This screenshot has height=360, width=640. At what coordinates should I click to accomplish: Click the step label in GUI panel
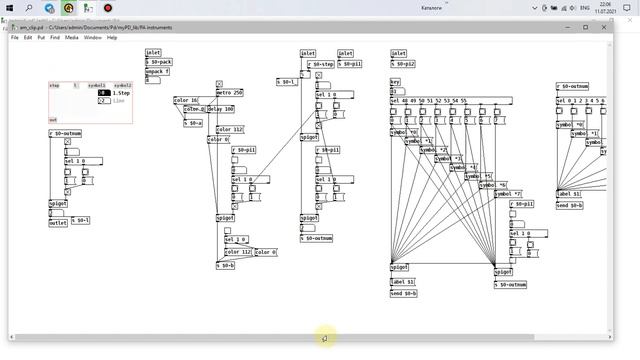[x=54, y=86]
